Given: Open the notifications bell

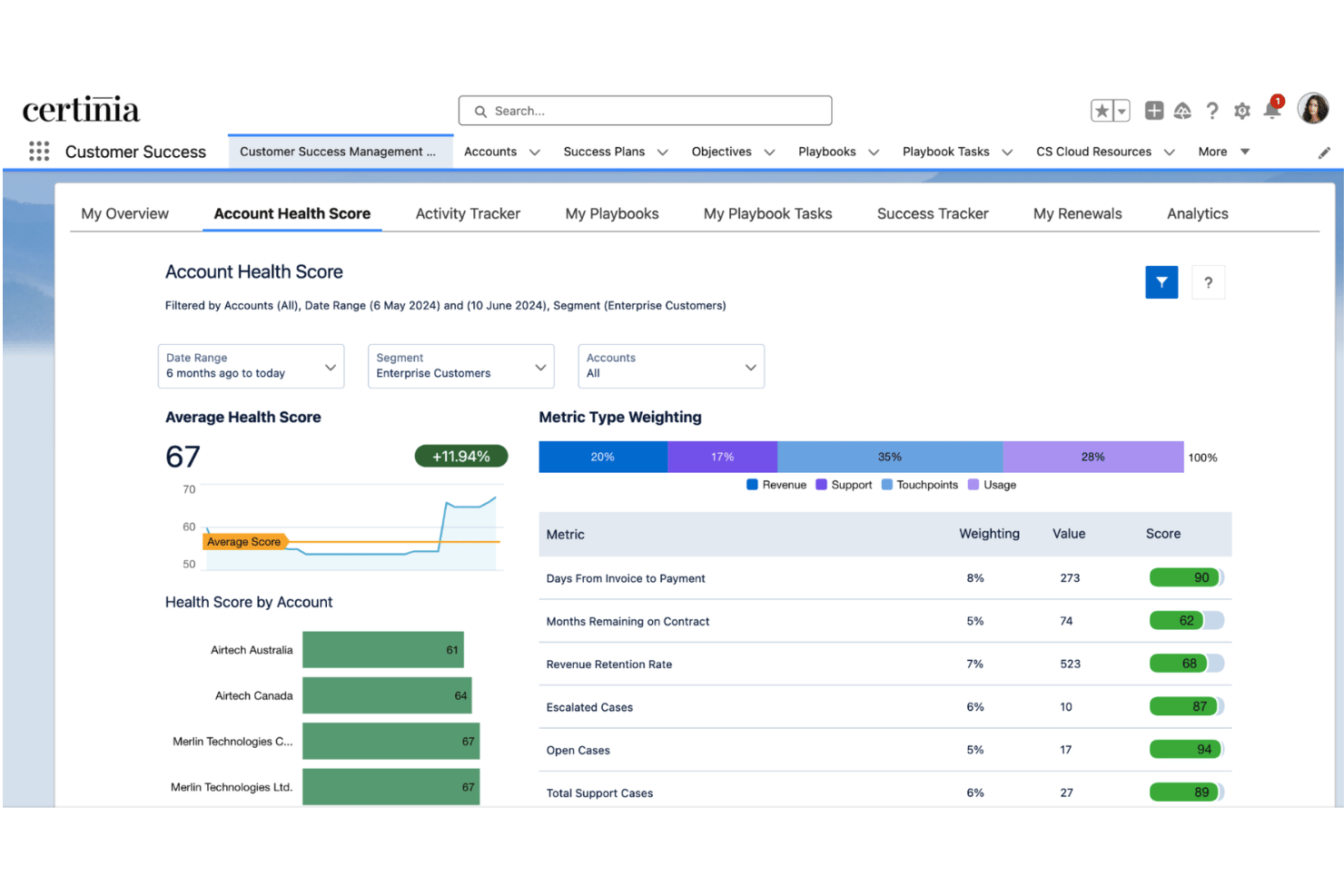Looking at the screenshot, I should click(1272, 110).
